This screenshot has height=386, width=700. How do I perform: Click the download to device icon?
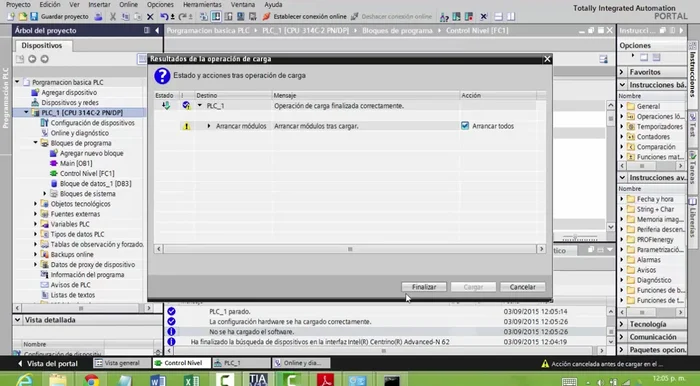(x=216, y=17)
